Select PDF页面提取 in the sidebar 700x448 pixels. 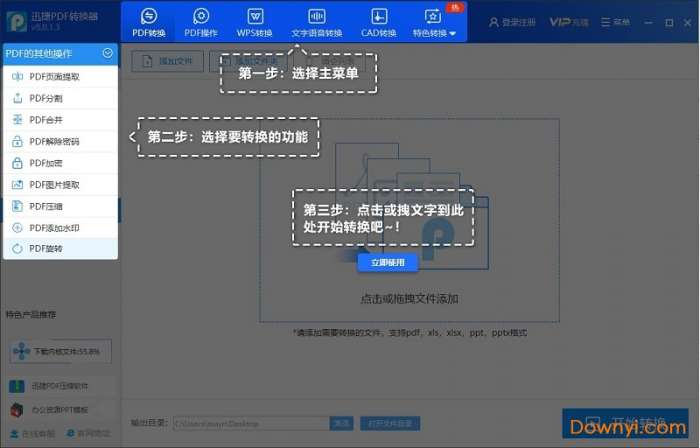tap(60, 77)
